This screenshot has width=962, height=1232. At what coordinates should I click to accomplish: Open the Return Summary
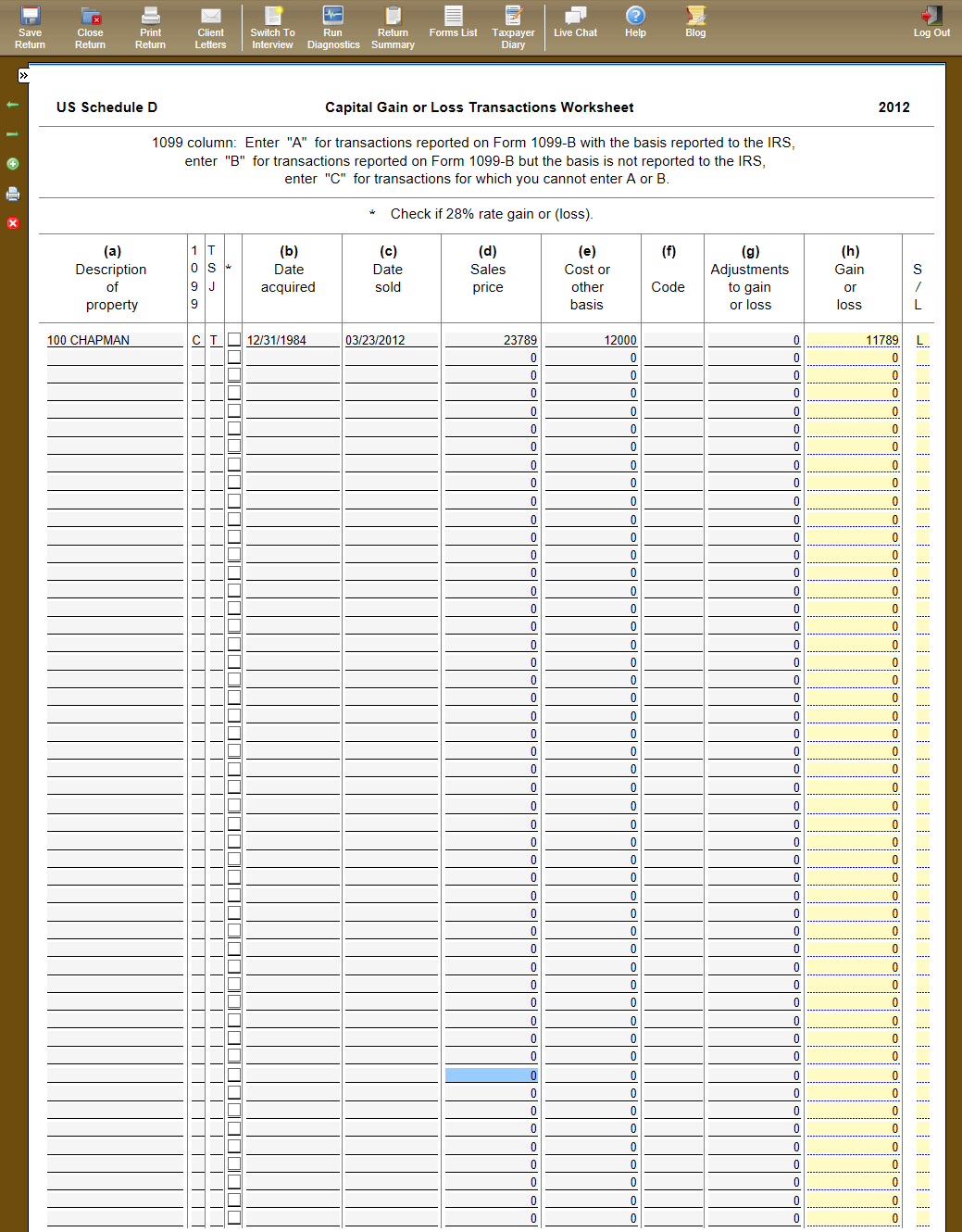(x=393, y=28)
